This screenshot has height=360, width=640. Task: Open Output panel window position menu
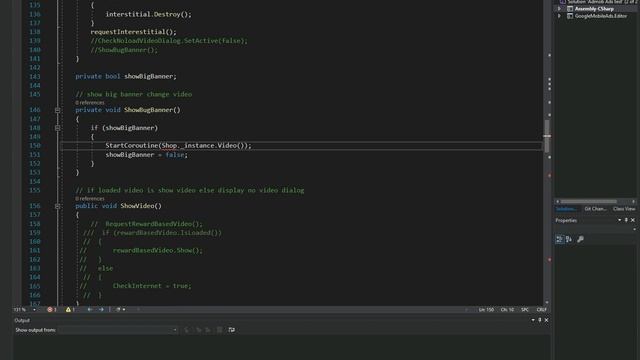533,320
